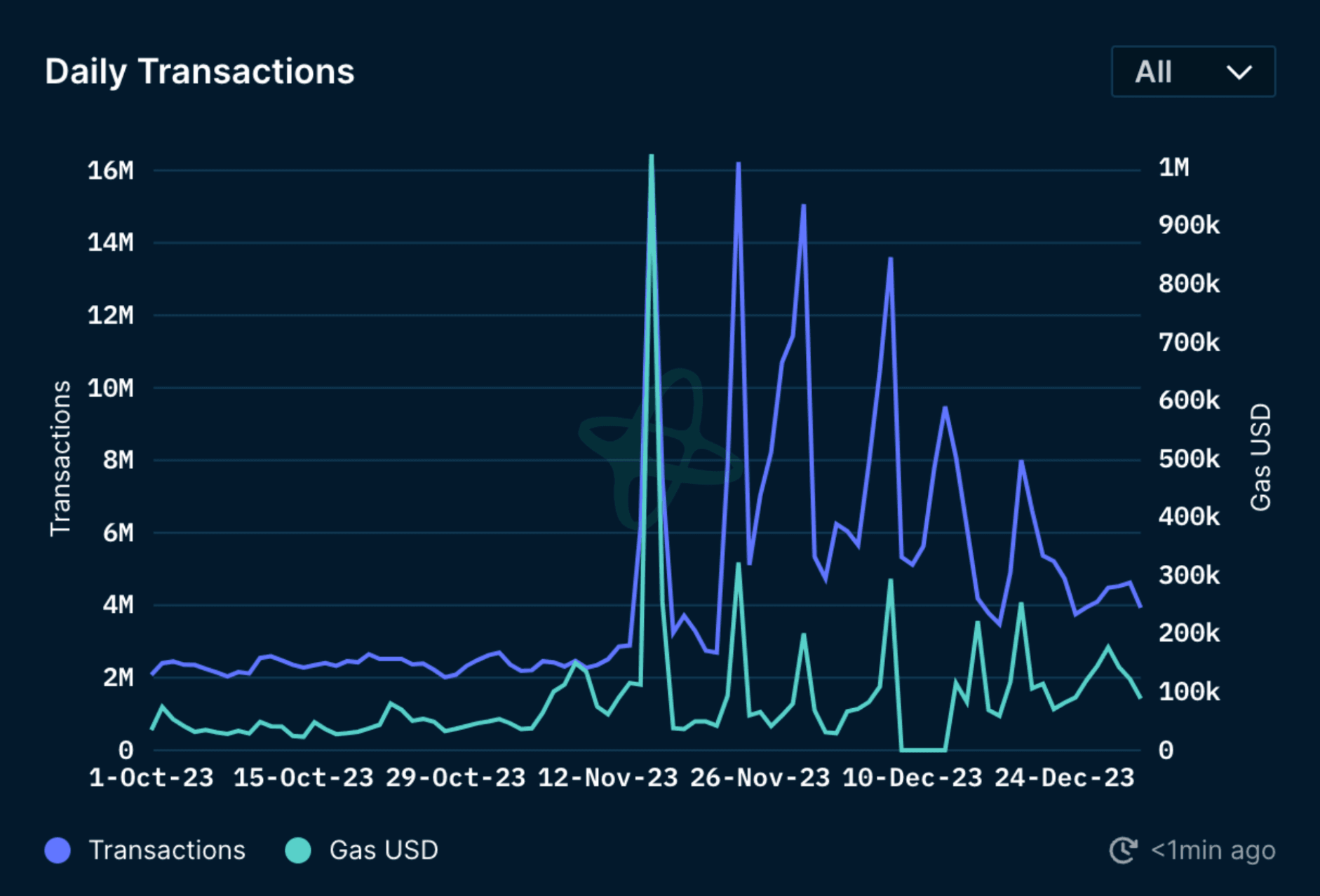Select the 1-Oct-23 date axis label
Viewport: 1320px width, 896px height.
tap(151, 778)
